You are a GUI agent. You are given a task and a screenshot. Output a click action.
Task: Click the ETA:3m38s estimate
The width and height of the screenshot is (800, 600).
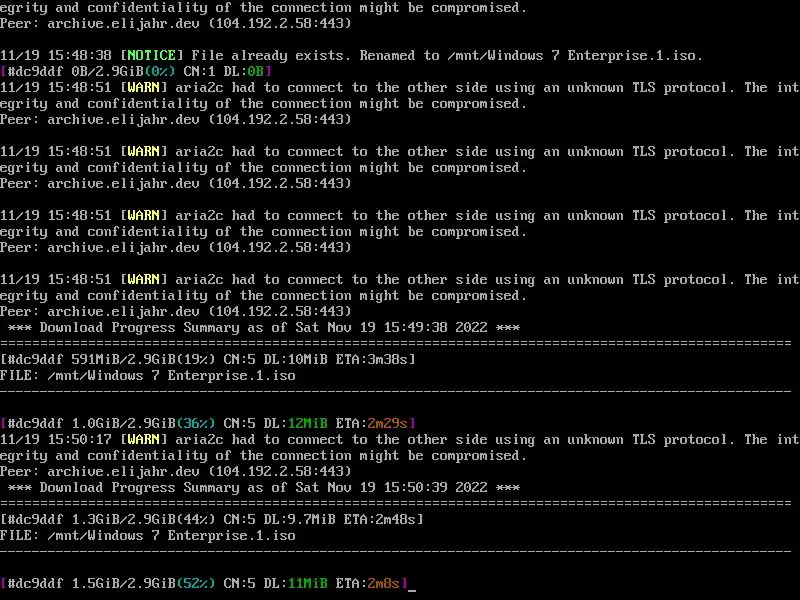[x=371, y=360]
